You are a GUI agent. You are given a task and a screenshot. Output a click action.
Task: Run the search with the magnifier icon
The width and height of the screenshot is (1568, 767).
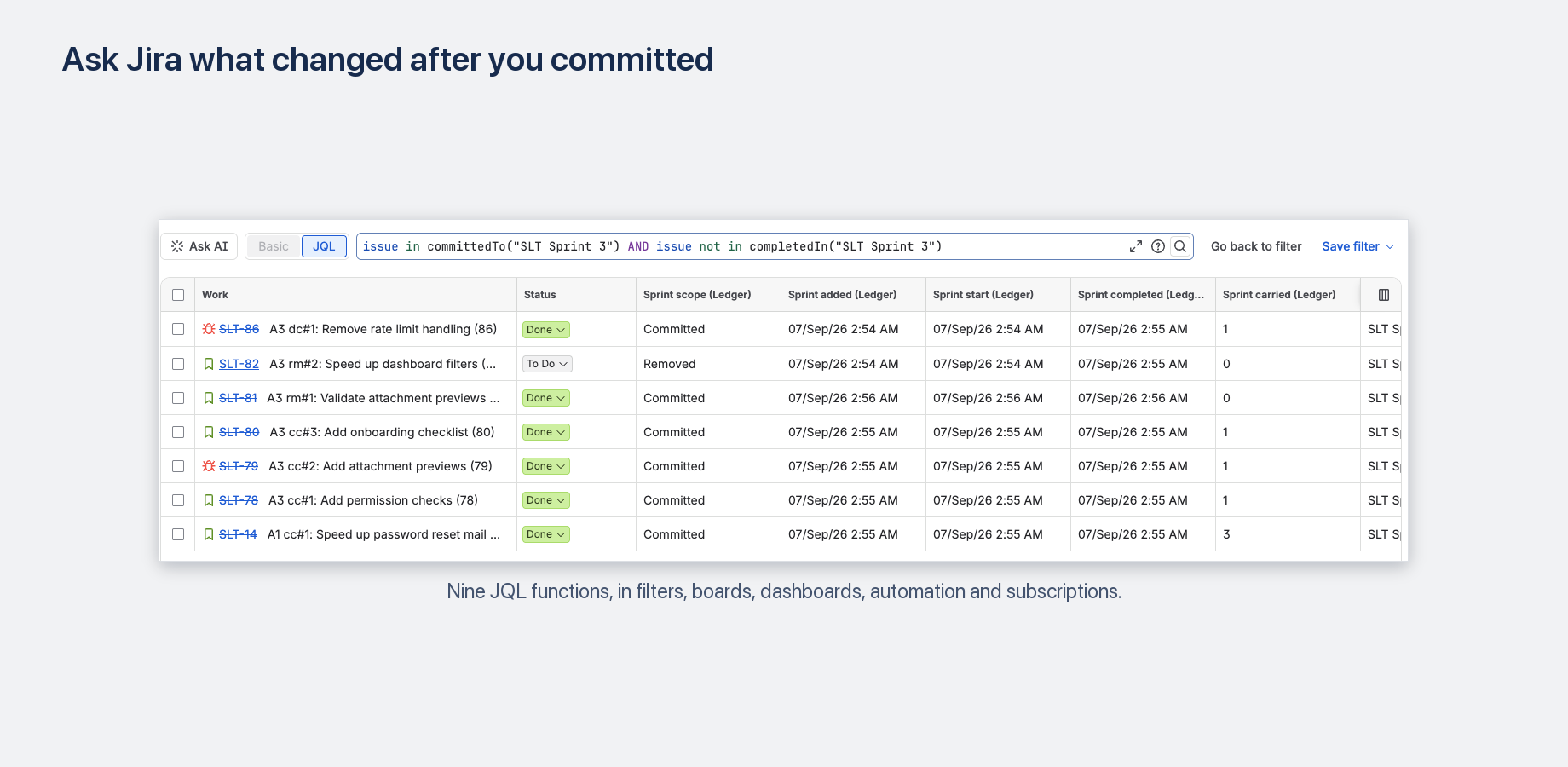[1180, 246]
